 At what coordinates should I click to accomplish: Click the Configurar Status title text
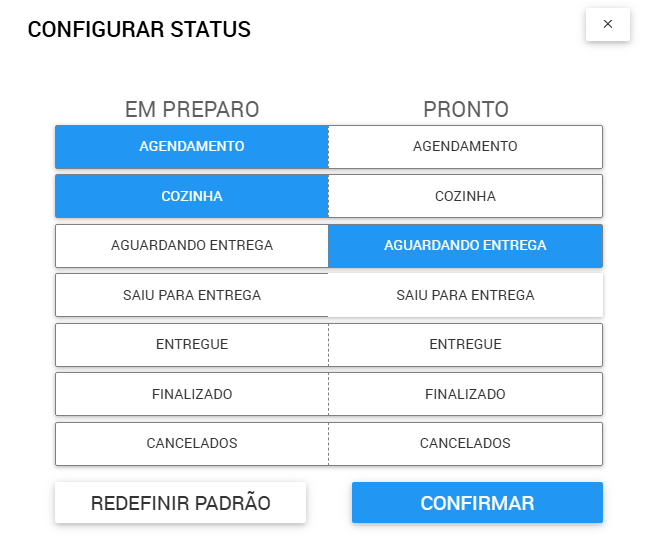point(139,30)
